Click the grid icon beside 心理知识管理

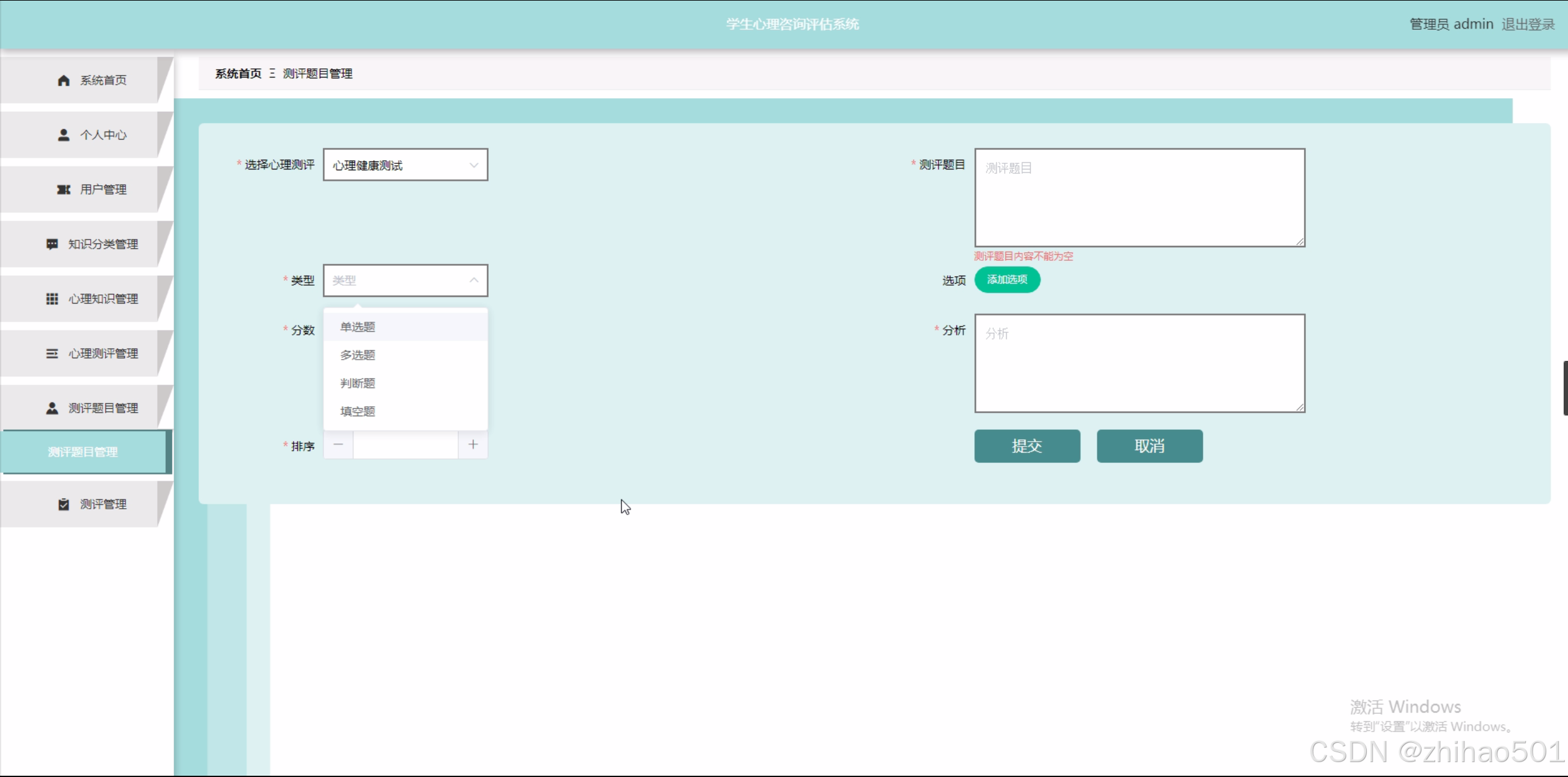coord(52,299)
